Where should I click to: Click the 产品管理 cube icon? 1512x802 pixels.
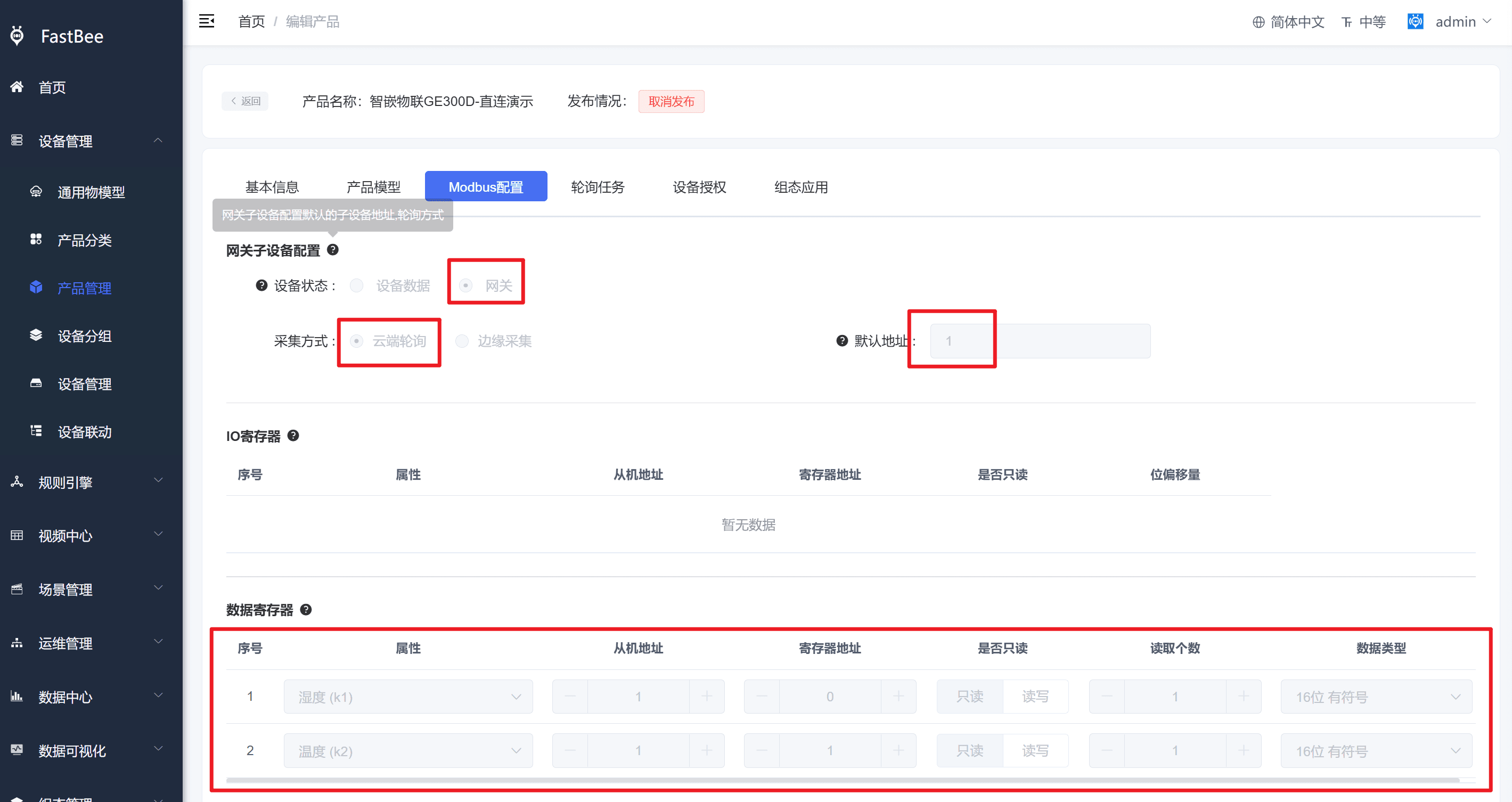pyautogui.click(x=36, y=287)
